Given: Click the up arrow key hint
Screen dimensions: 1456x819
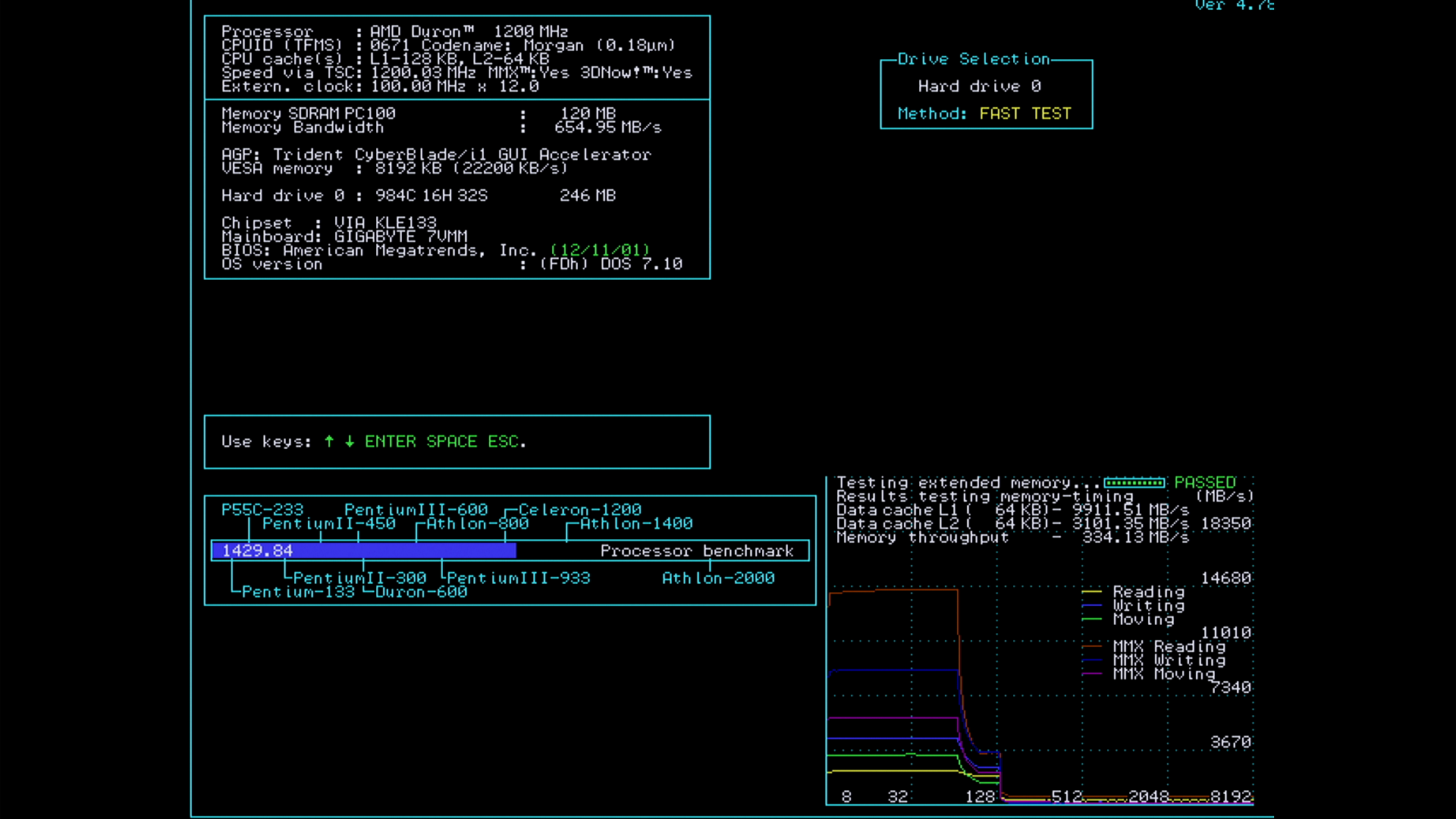Looking at the screenshot, I should (329, 441).
